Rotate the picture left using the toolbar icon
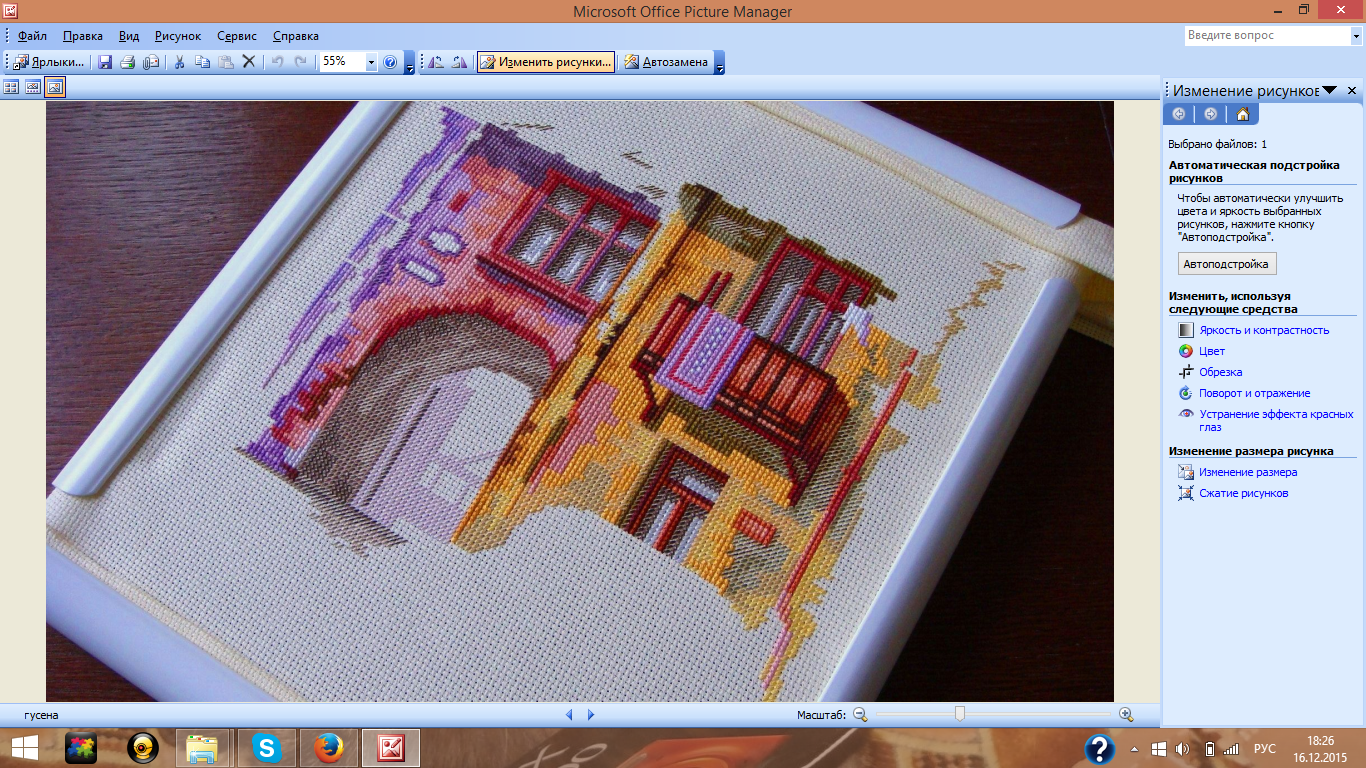Viewport: 1366px width, 768px height. (x=436, y=62)
